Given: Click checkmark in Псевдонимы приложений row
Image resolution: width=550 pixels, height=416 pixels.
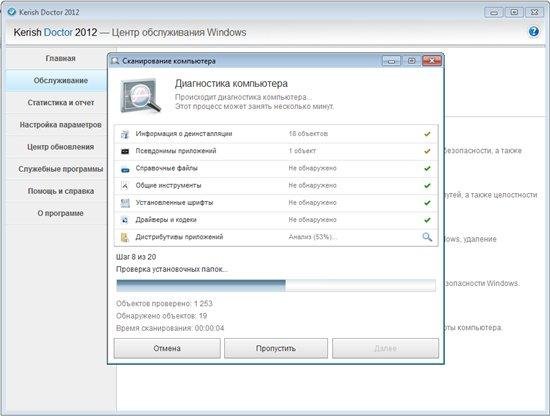Looking at the screenshot, I should tap(427, 151).
